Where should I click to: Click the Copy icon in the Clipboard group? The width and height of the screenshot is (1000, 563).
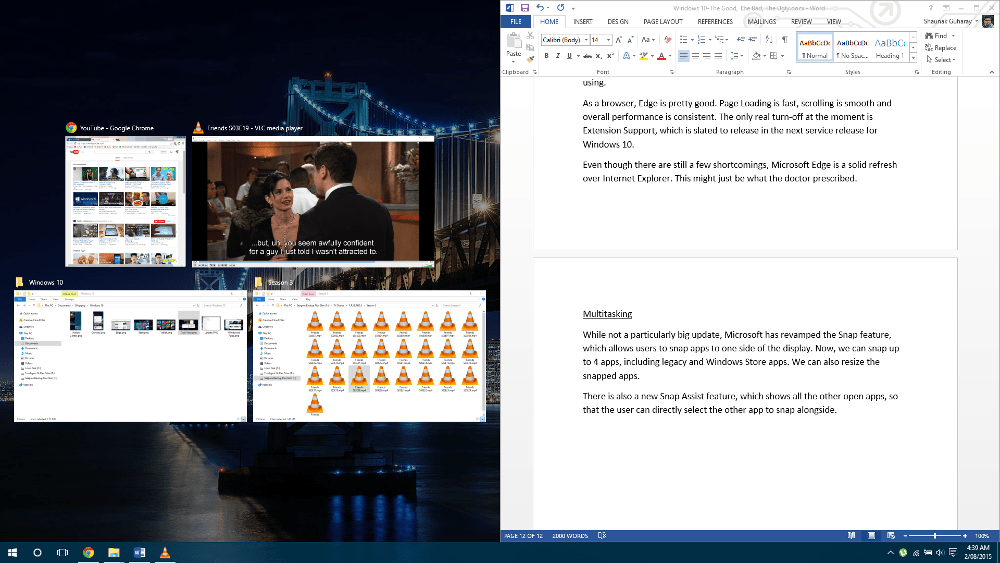pos(531,47)
